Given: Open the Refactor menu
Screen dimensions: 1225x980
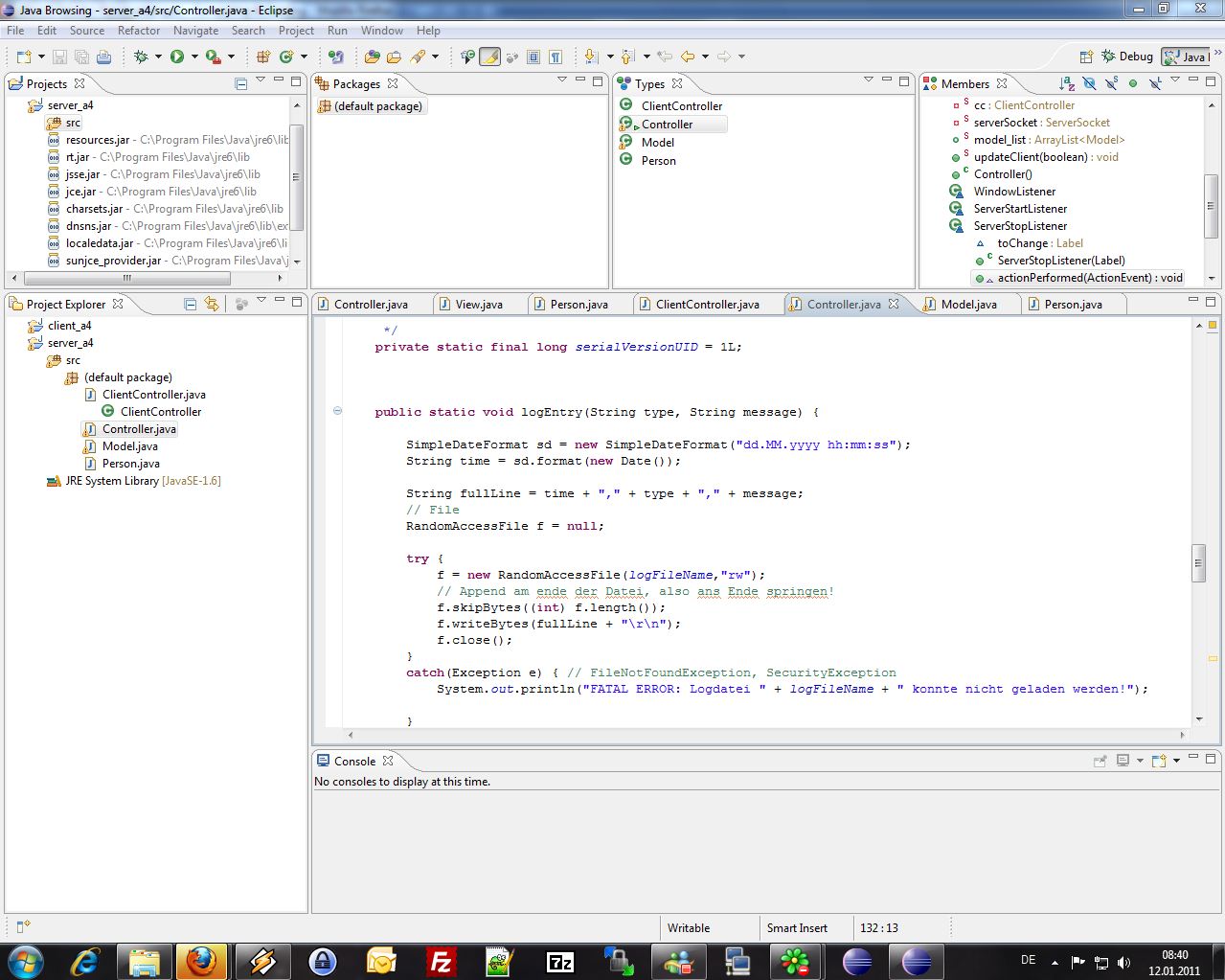Looking at the screenshot, I should coord(139,30).
